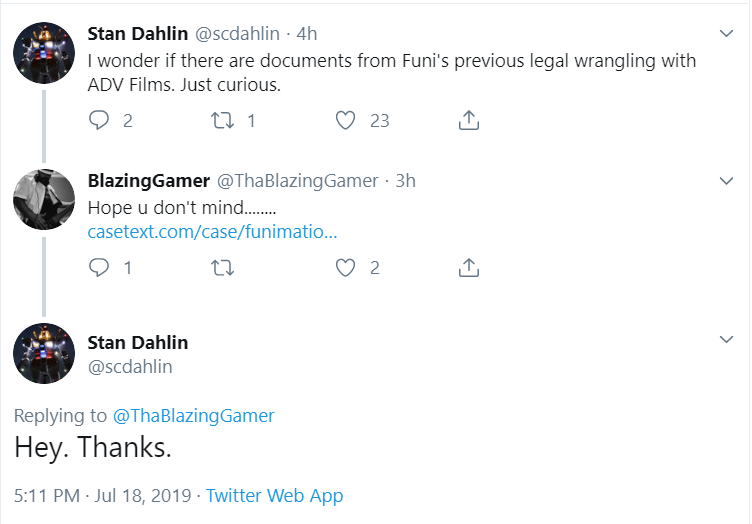Image resolution: width=752 pixels, height=524 pixels.
Task: Open the 4h timestamp on first tweet
Action: coord(306,34)
